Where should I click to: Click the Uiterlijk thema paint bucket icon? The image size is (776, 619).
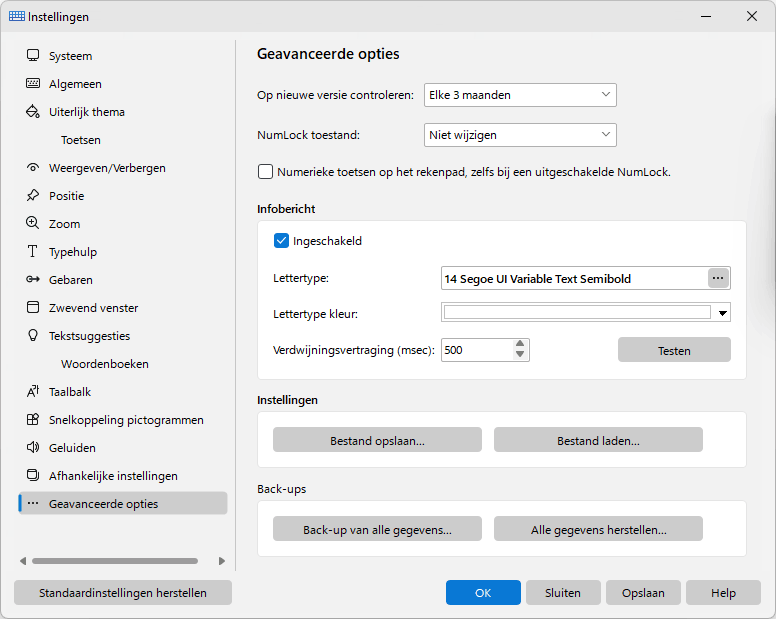click(33, 111)
